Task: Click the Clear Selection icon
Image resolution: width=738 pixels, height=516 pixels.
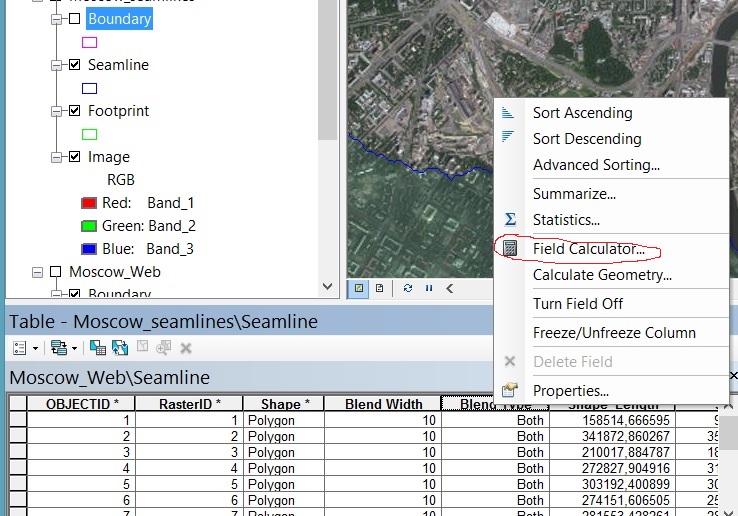Action: click(142, 347)
